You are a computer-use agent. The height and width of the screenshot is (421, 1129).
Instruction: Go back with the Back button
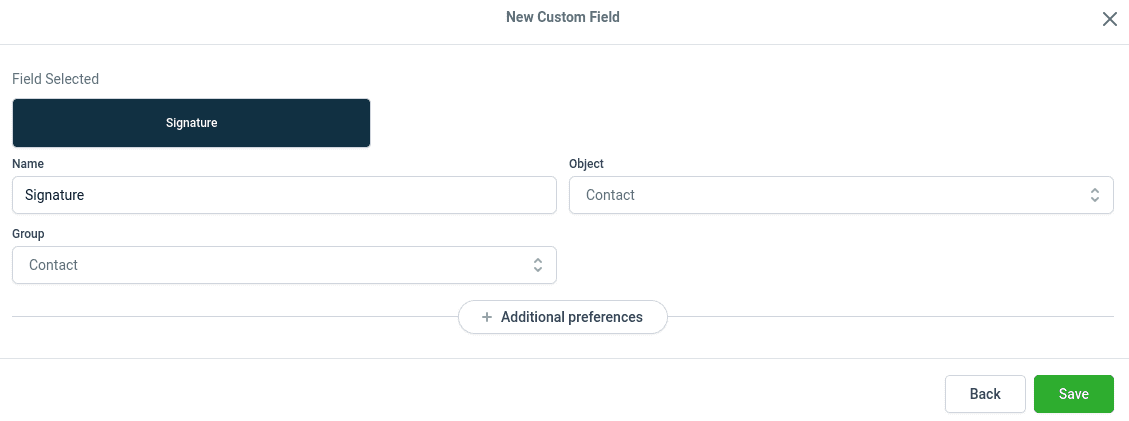pos(985,394)
